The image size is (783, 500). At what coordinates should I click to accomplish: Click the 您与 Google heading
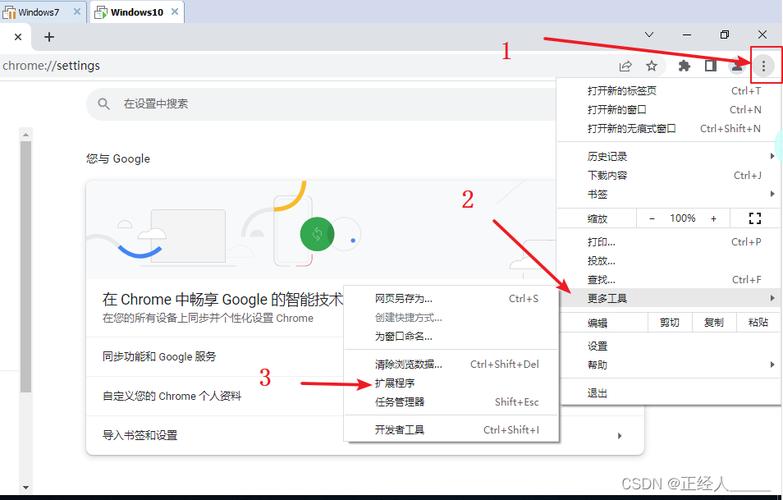(x=118, y=159)
